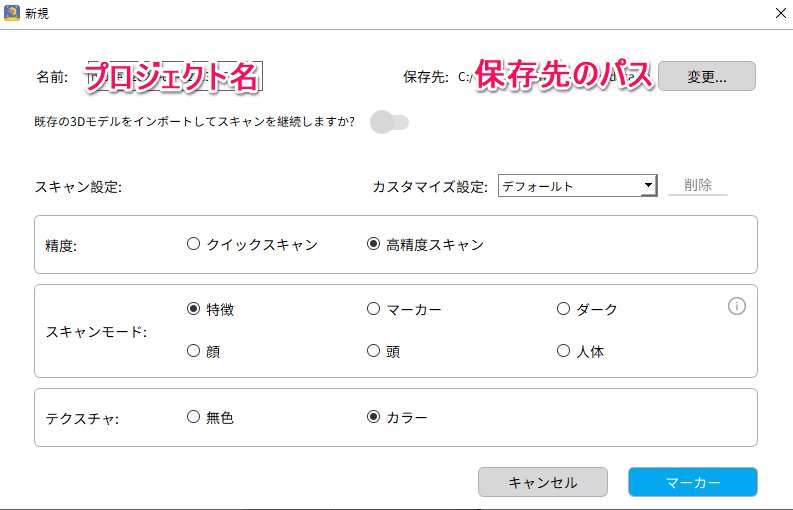Click the キャンセル button
This screenshot has width=793, height=510.
[x=543, y=482]
